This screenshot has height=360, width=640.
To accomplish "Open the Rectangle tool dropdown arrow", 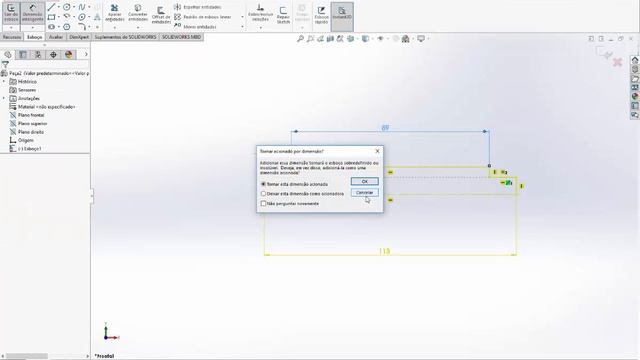I will point(59,17).
